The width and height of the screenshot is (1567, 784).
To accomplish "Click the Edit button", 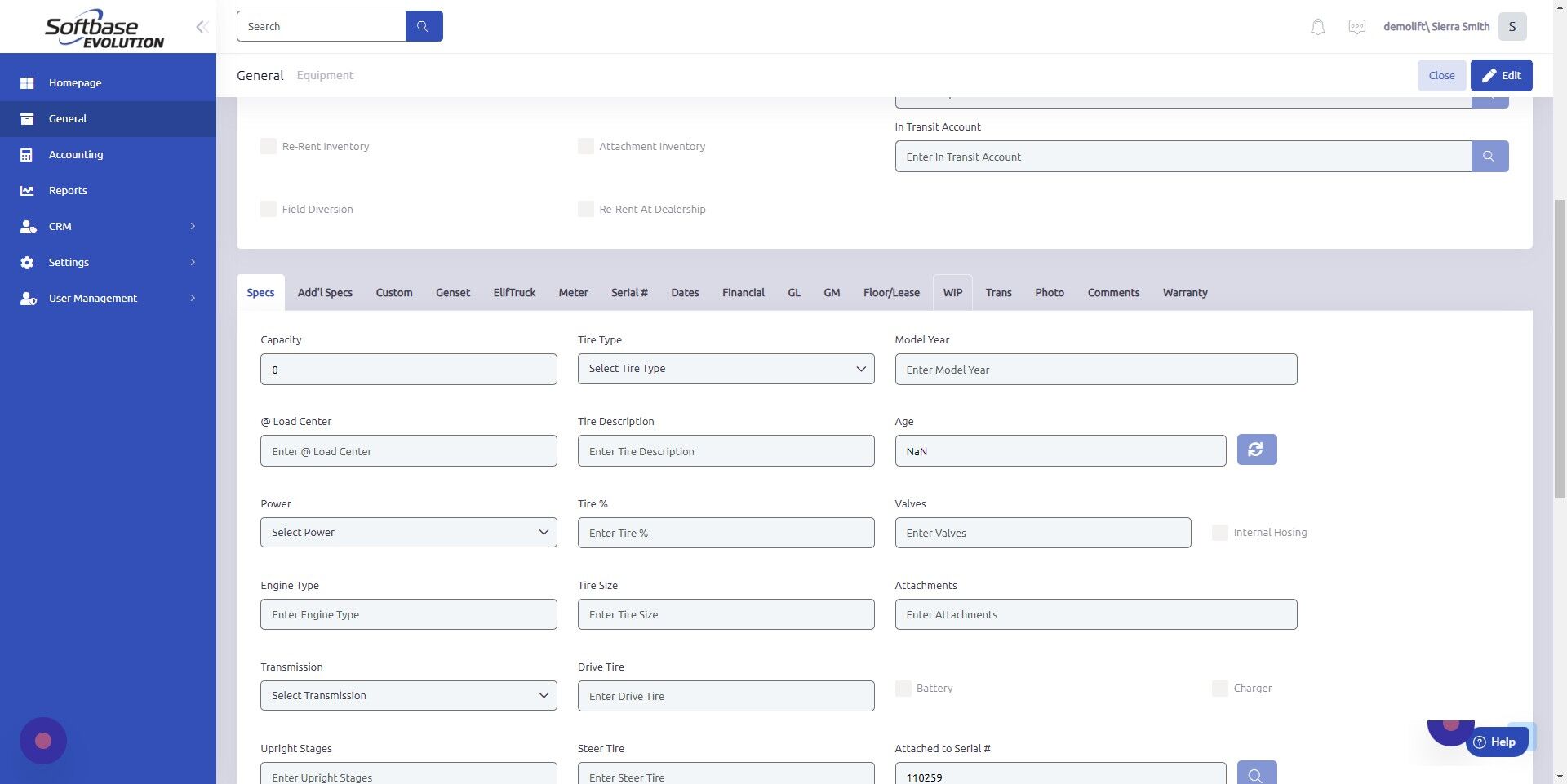I will [1501, 75].
